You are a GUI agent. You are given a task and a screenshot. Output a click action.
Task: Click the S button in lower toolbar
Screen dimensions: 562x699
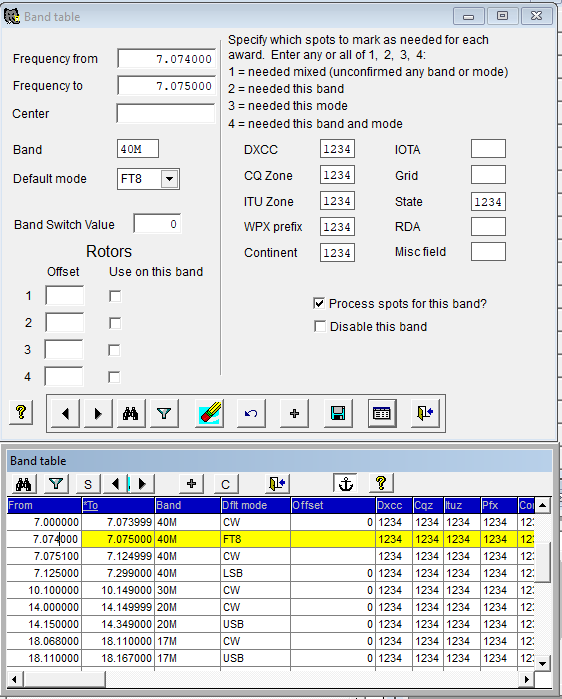88,484
